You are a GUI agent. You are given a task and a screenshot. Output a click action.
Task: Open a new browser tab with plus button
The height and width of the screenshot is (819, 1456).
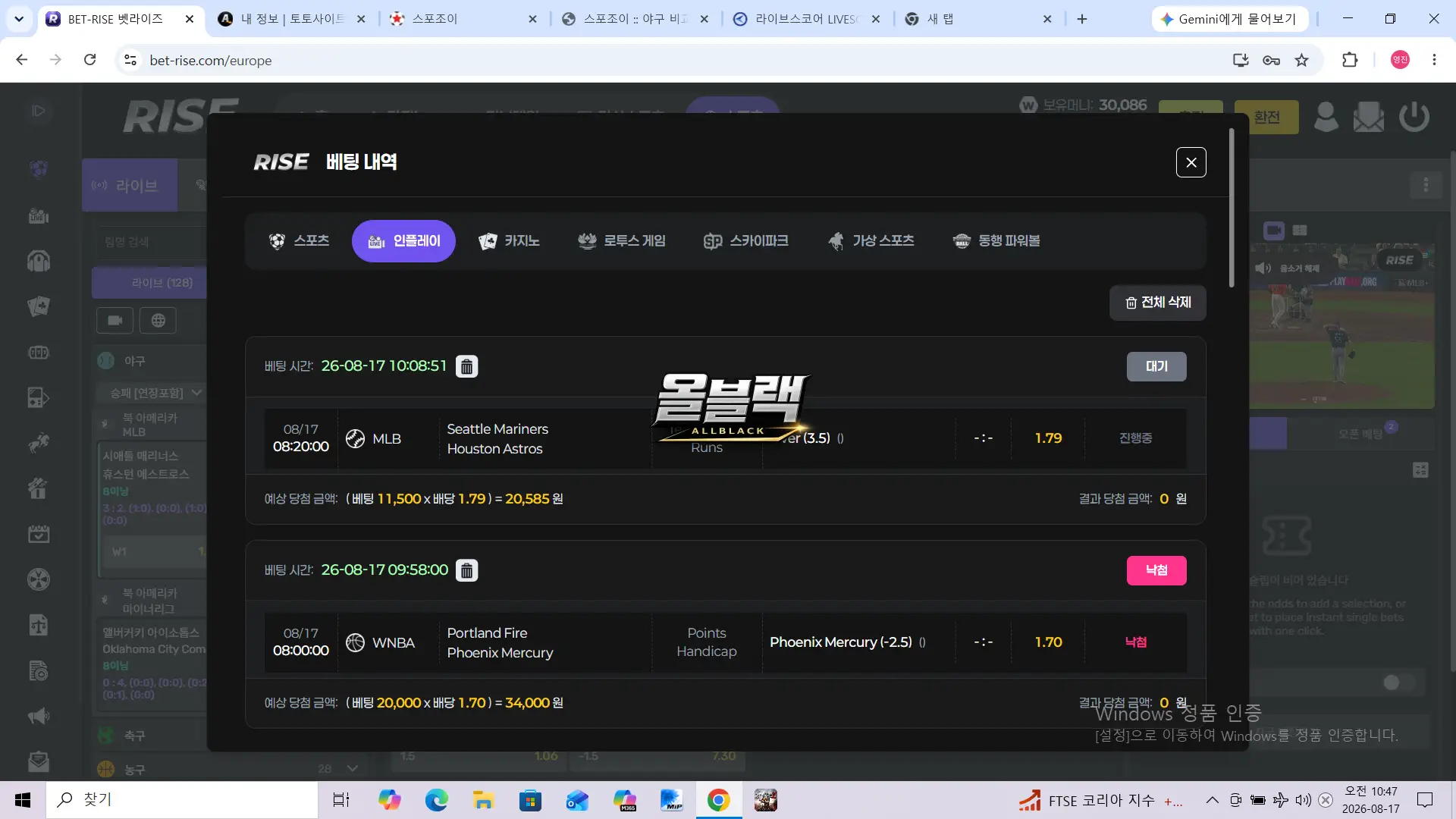[1082, 19]
